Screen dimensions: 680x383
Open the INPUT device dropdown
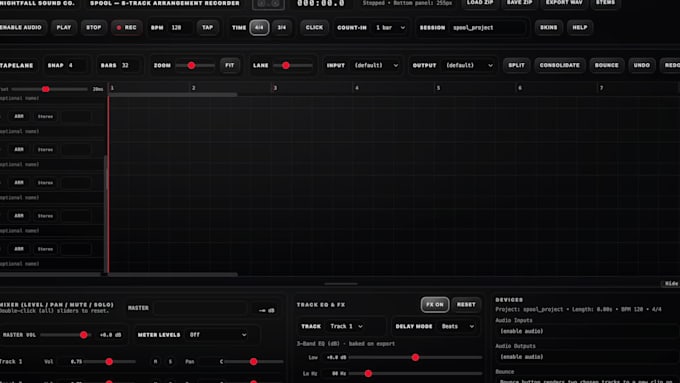pos(376,65)
